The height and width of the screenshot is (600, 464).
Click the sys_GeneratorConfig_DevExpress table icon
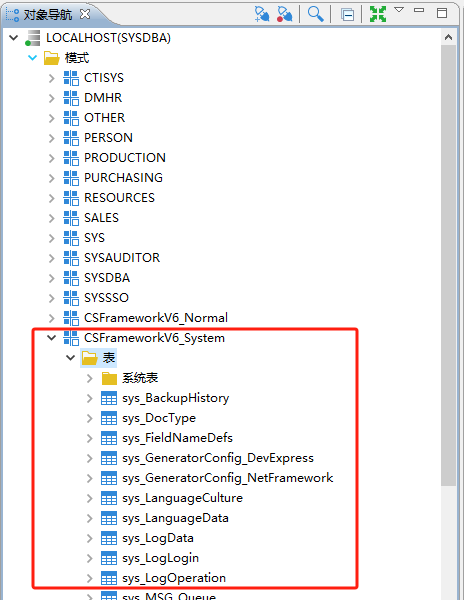point(109,458)
